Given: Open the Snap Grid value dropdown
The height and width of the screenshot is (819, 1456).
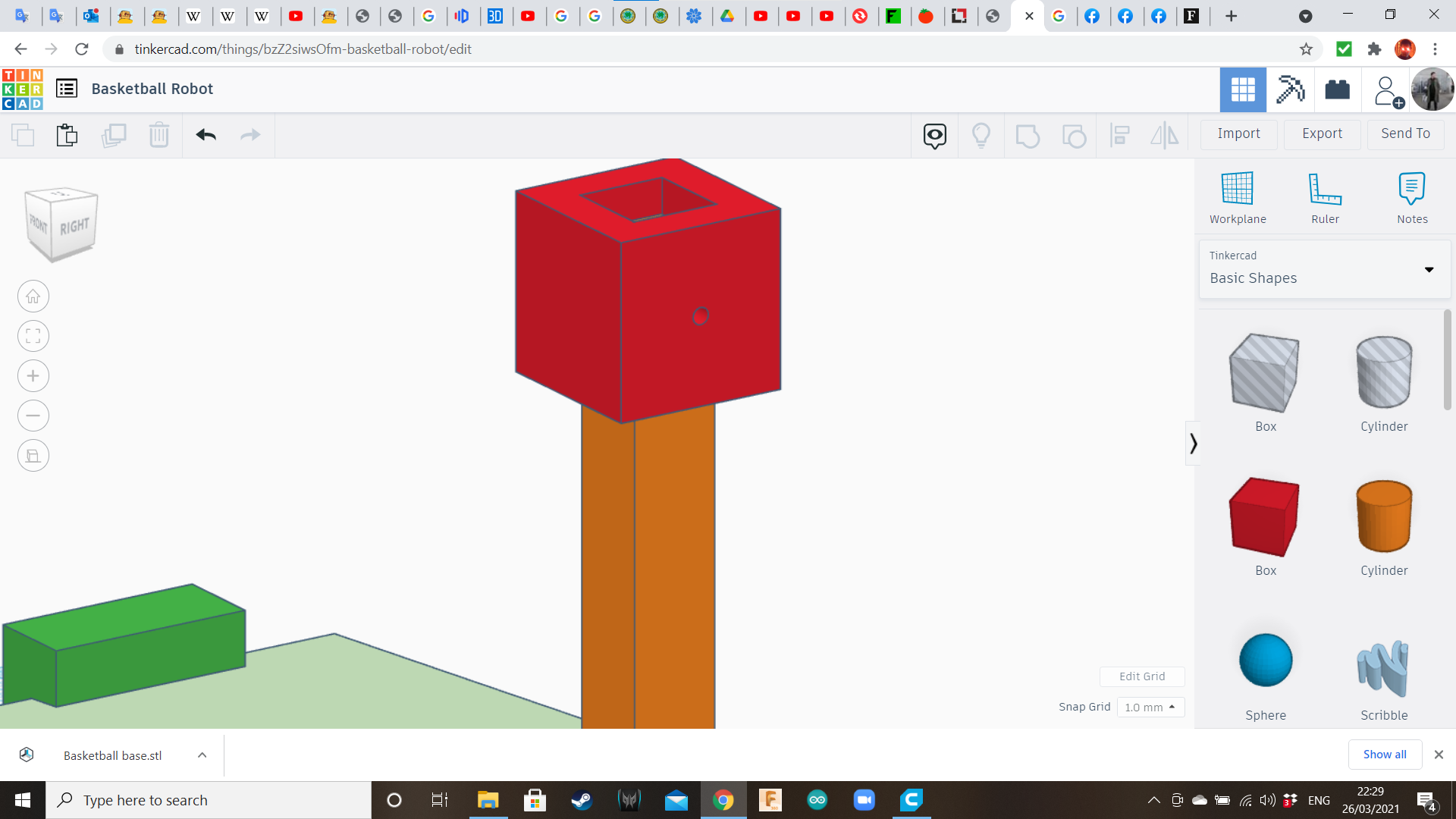Looking at the screenshot, I should tap(1150, 707).
